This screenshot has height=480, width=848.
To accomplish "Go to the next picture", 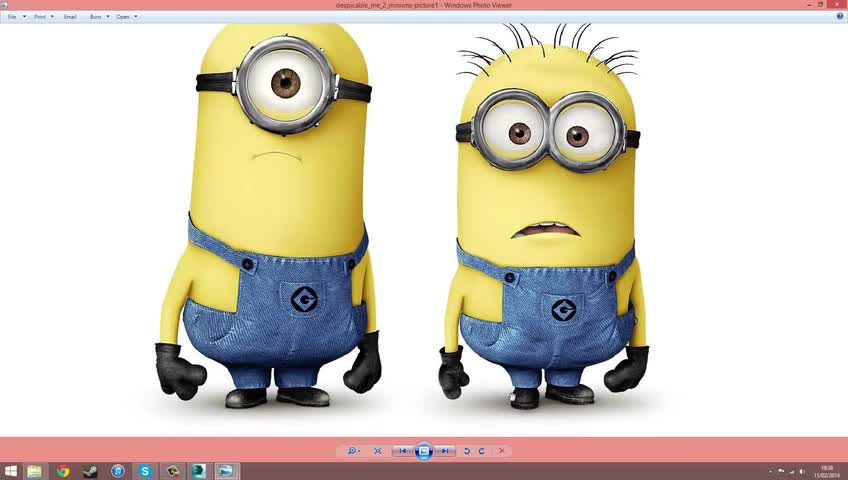I will click(445, 451).
